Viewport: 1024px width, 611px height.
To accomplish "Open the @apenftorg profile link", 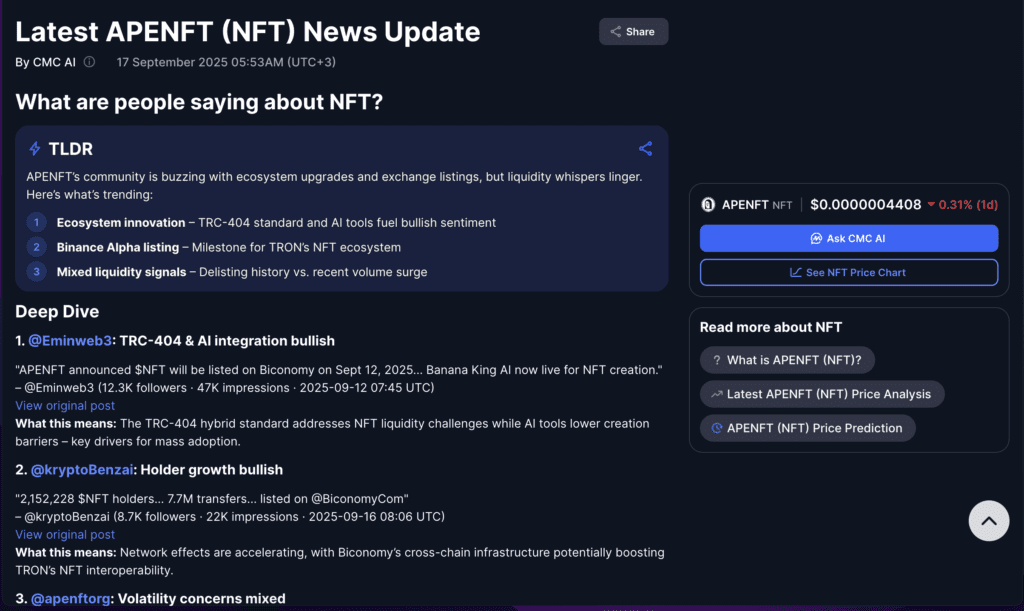I will (71, 599).
